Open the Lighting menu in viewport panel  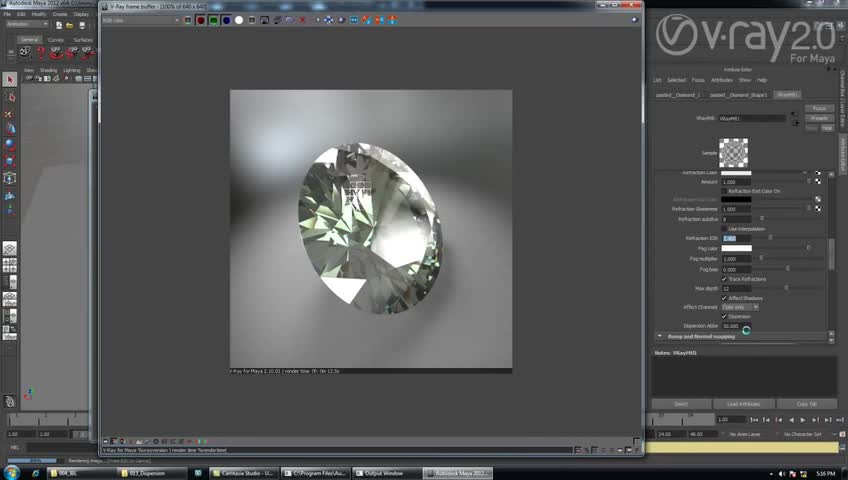[x=71, y=70]
